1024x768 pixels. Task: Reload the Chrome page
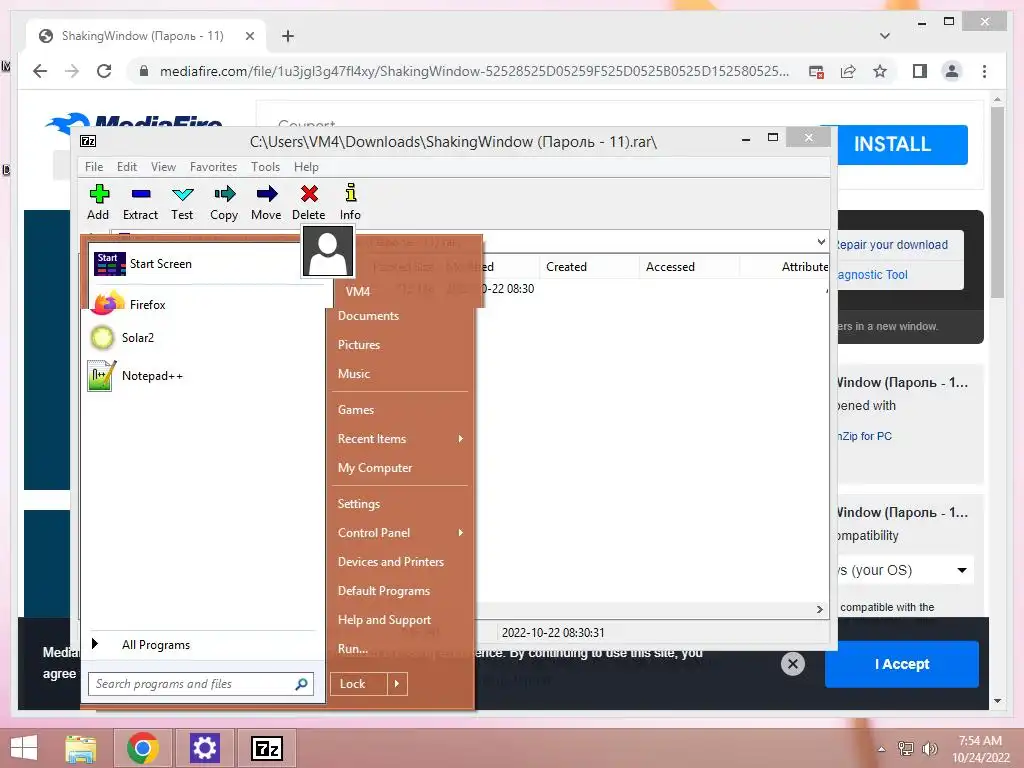[x=104, y=71]
